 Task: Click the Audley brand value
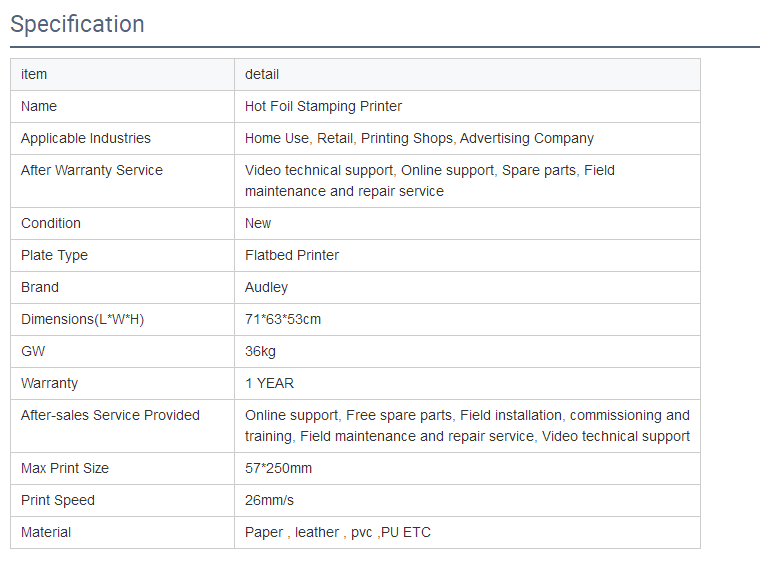266,287
